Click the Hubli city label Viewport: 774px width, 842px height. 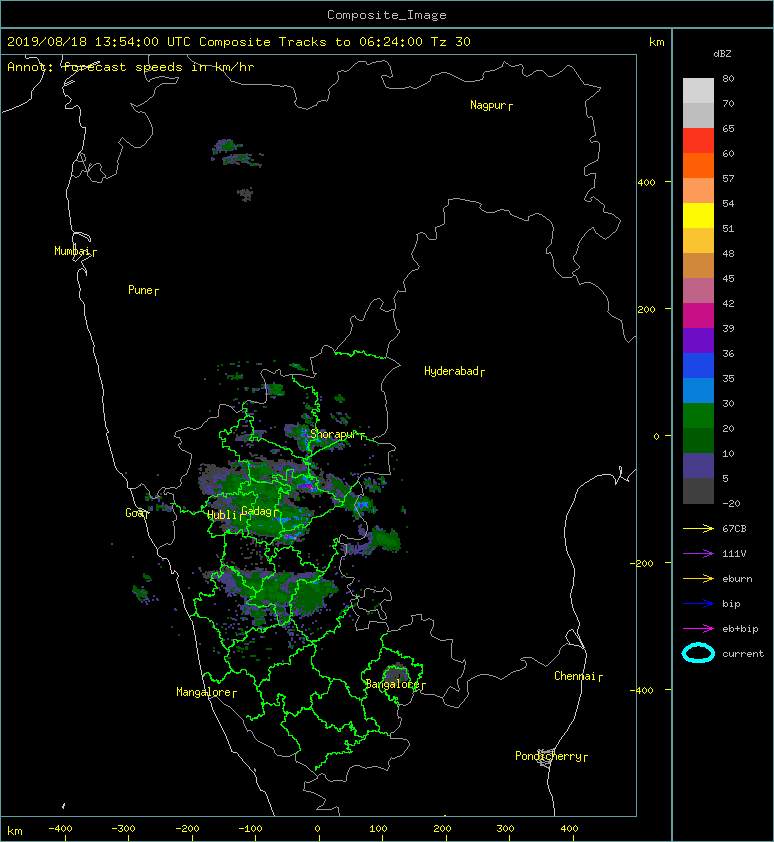point(222,514)
